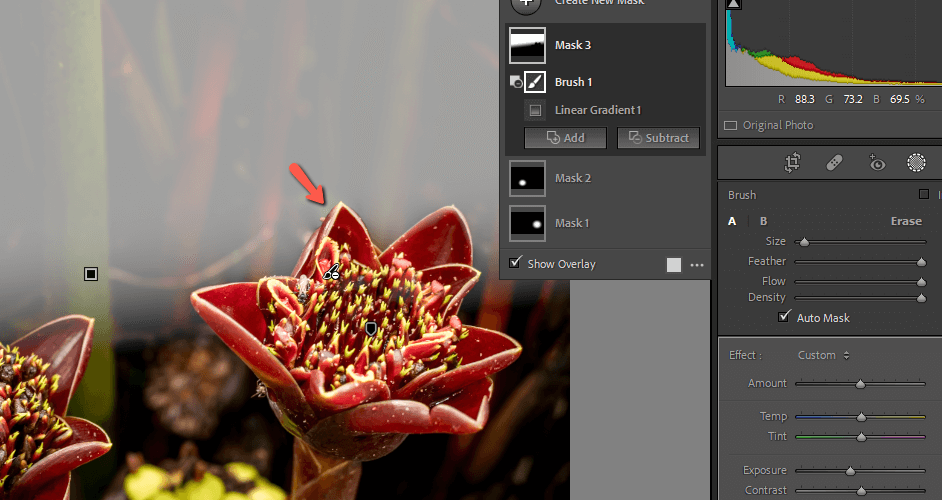Click the Effect label
The image size is (942, 500).
[x=745, y=355]
